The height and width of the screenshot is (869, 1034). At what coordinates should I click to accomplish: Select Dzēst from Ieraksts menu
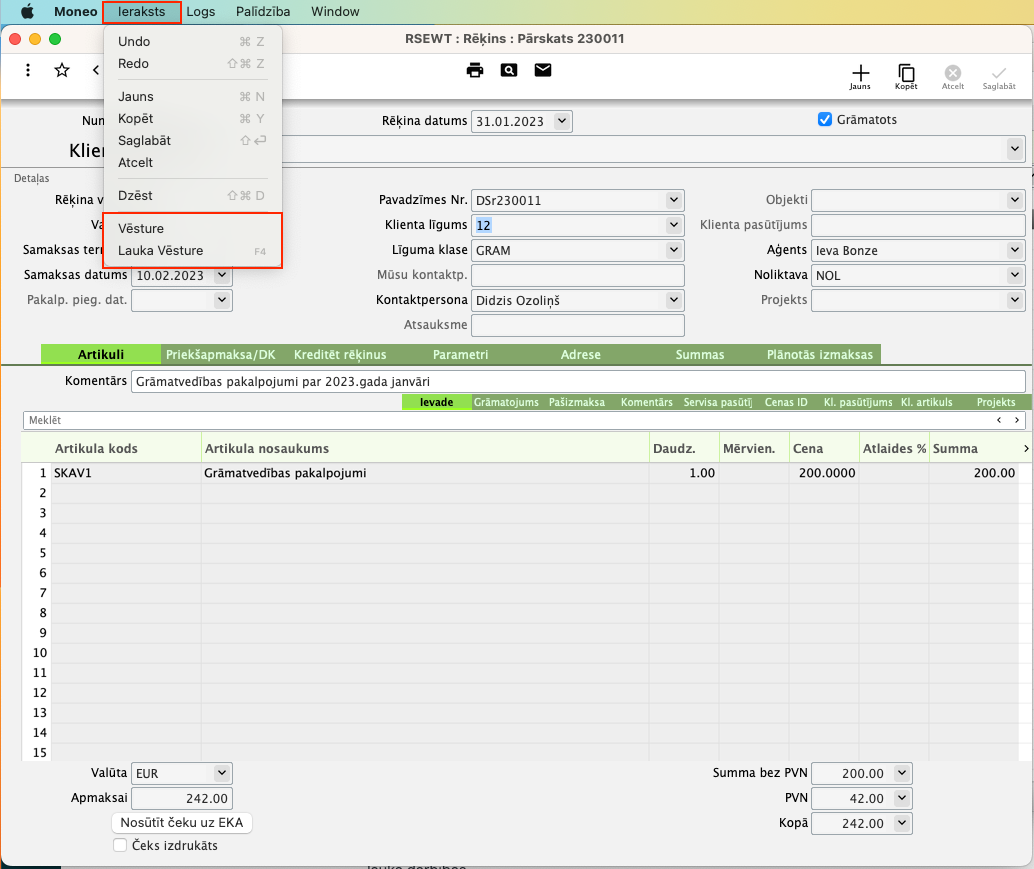click(x=193, y=195)
